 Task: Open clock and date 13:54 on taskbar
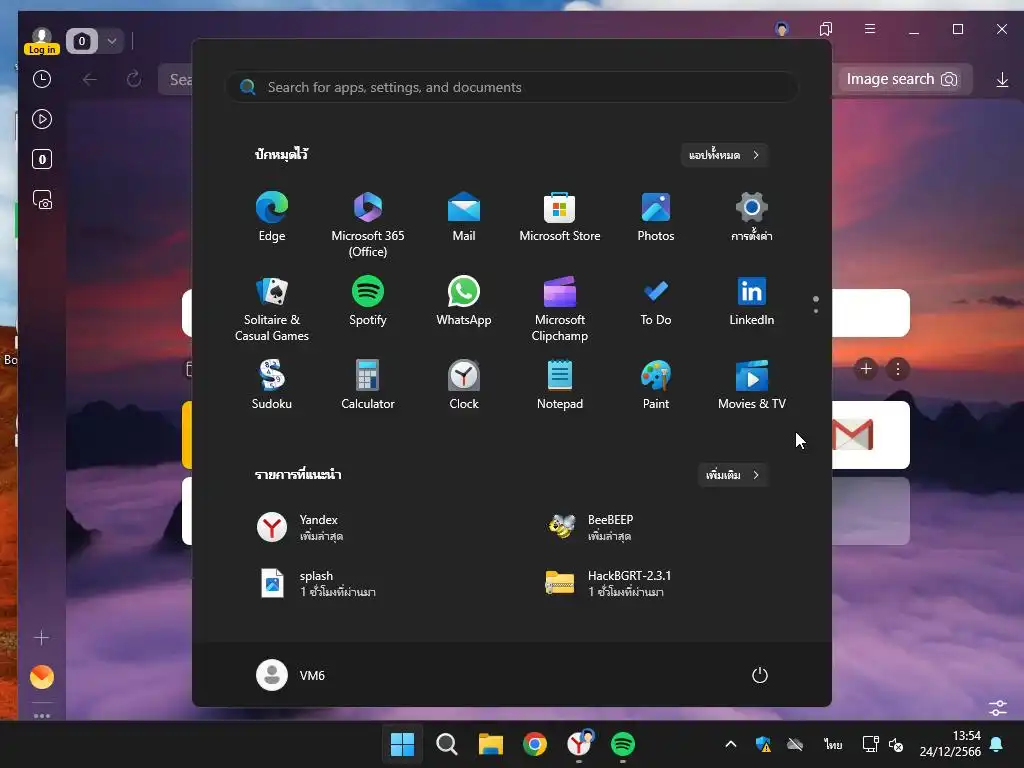tap(950, 744)
